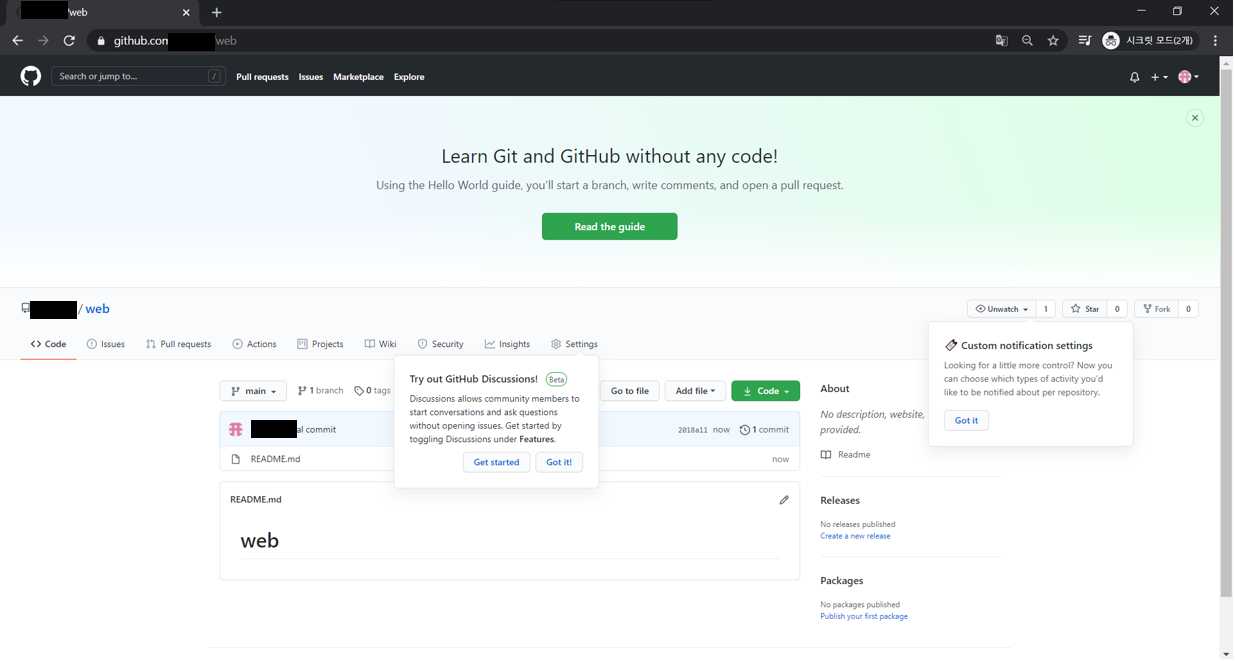
Task: Switch to the Wiki tab
Action: click(x=380, y=344)
